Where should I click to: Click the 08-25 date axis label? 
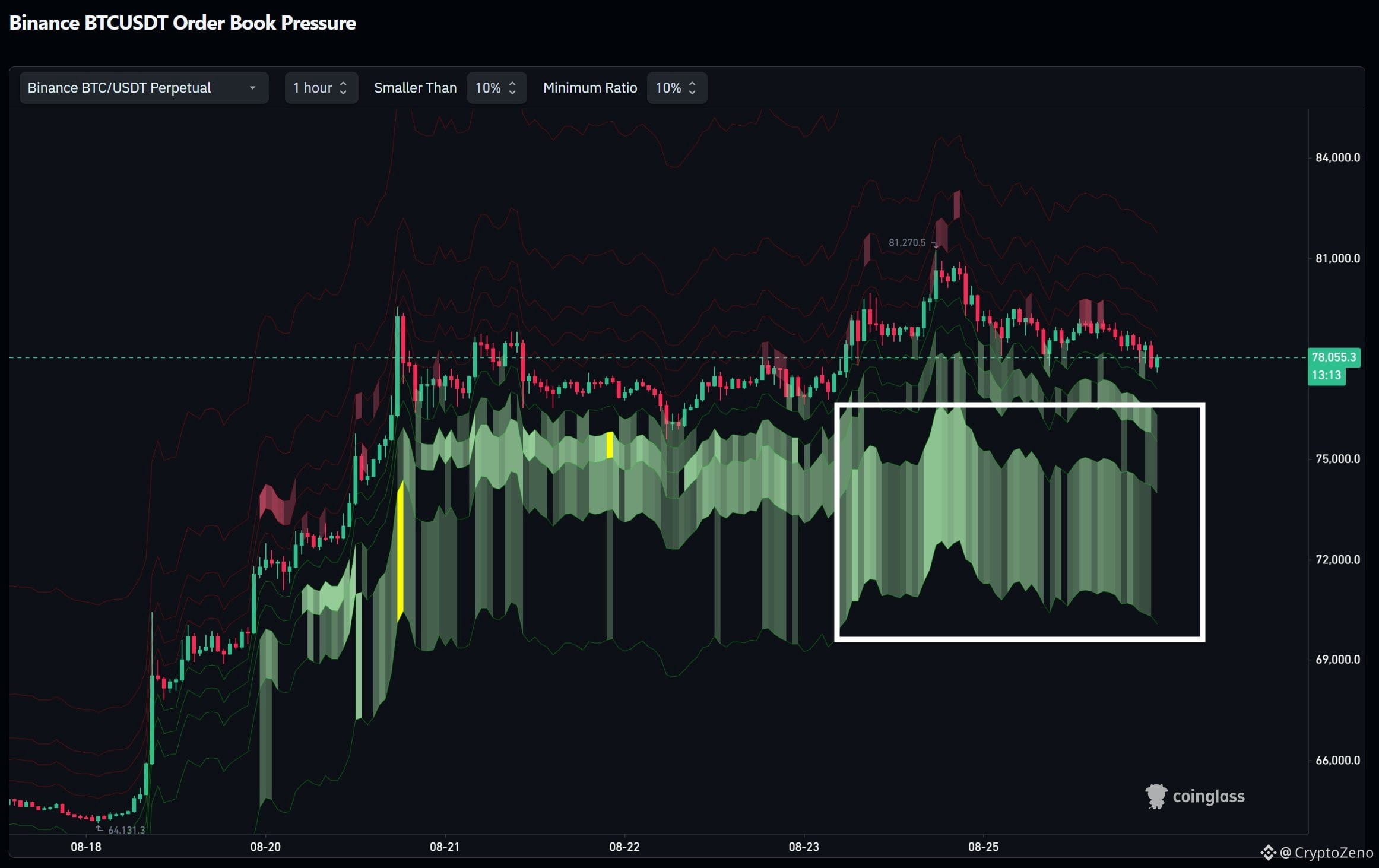point(984,847)
